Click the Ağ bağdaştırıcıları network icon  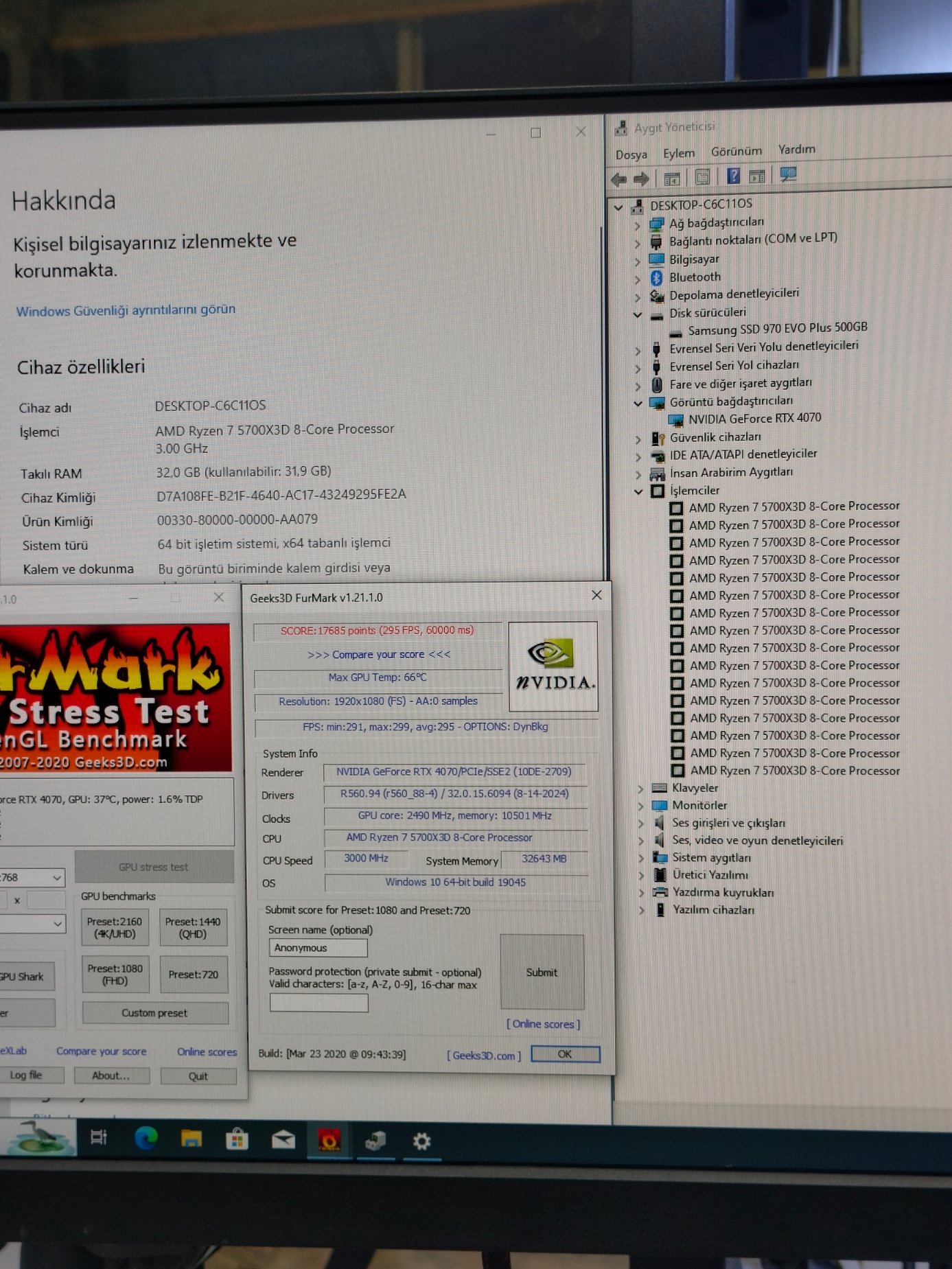(x=656, y=224)
